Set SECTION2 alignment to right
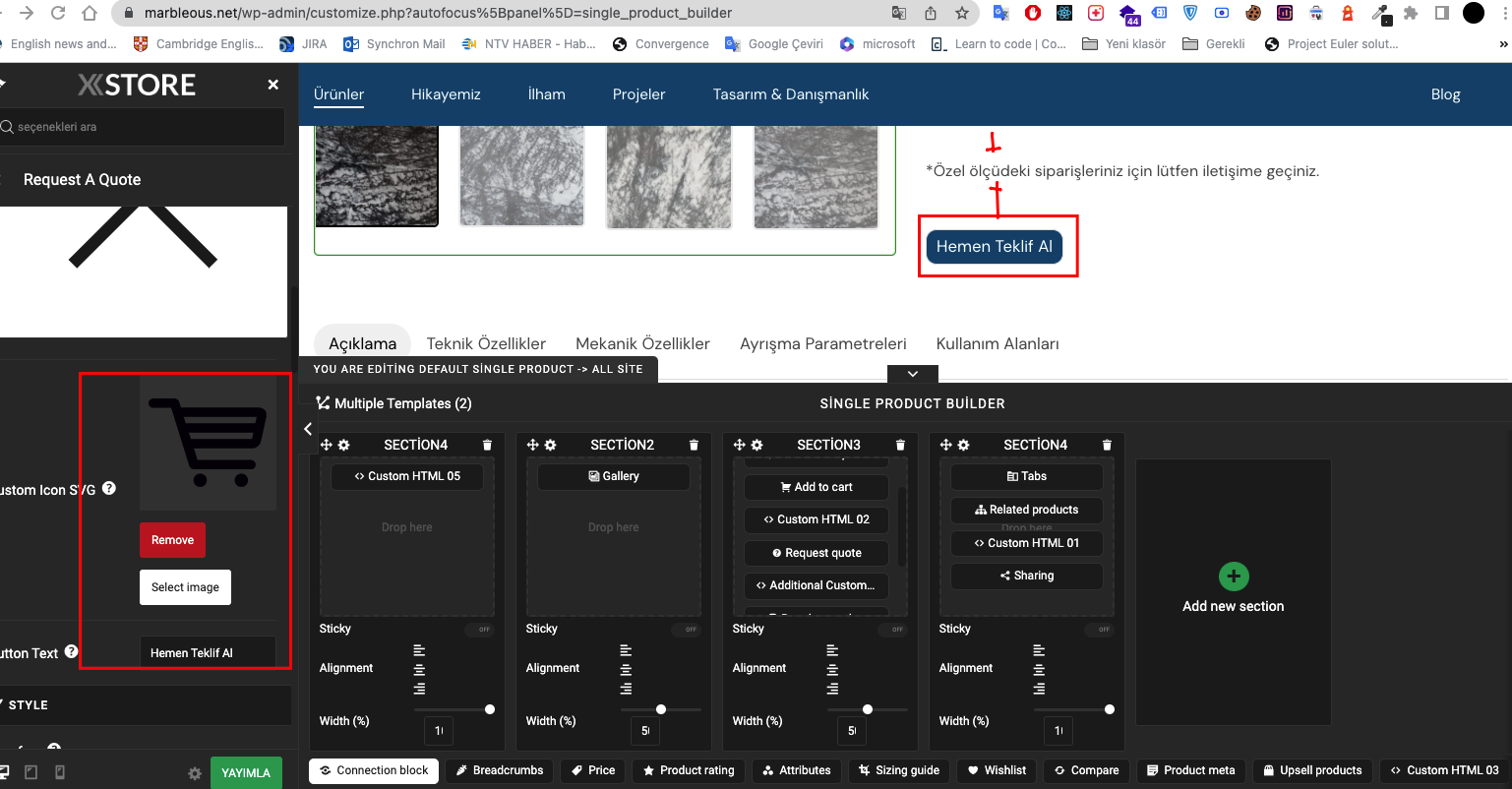This screenshot has height=789, width=1512. [626, 688]
